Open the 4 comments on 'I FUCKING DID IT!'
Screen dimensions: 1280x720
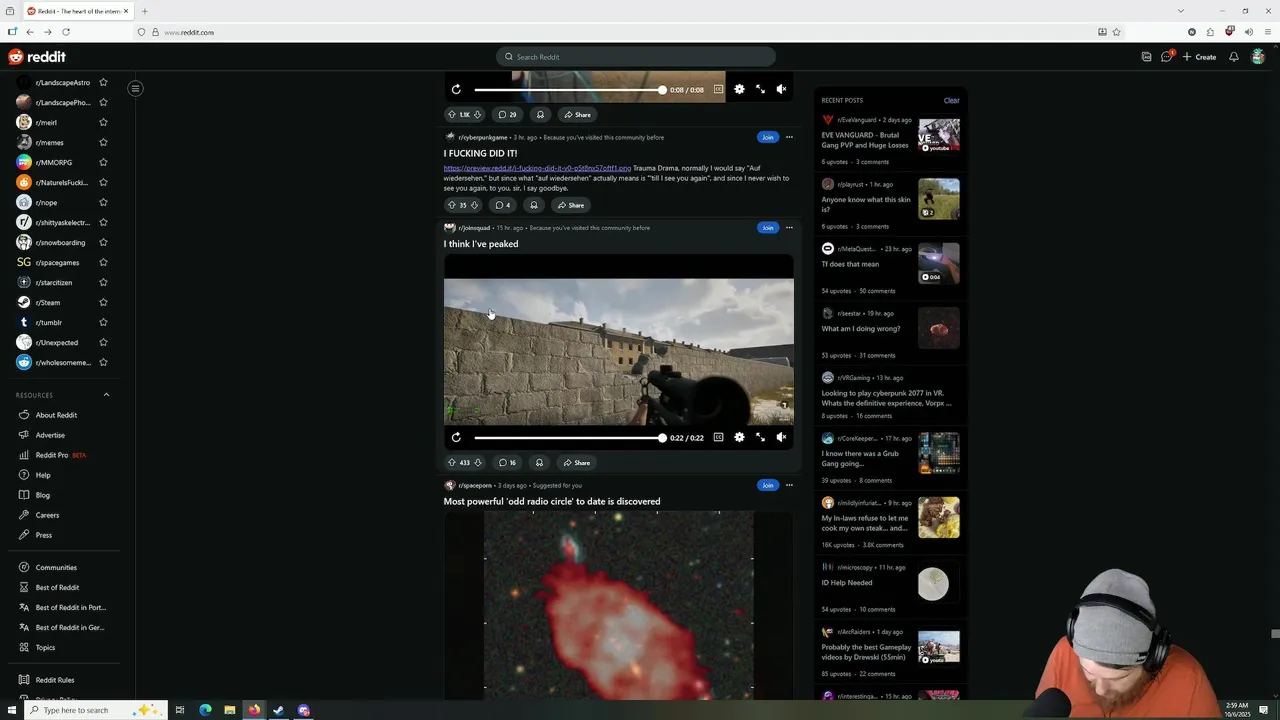pyautogui.click(x=503, y=205)
